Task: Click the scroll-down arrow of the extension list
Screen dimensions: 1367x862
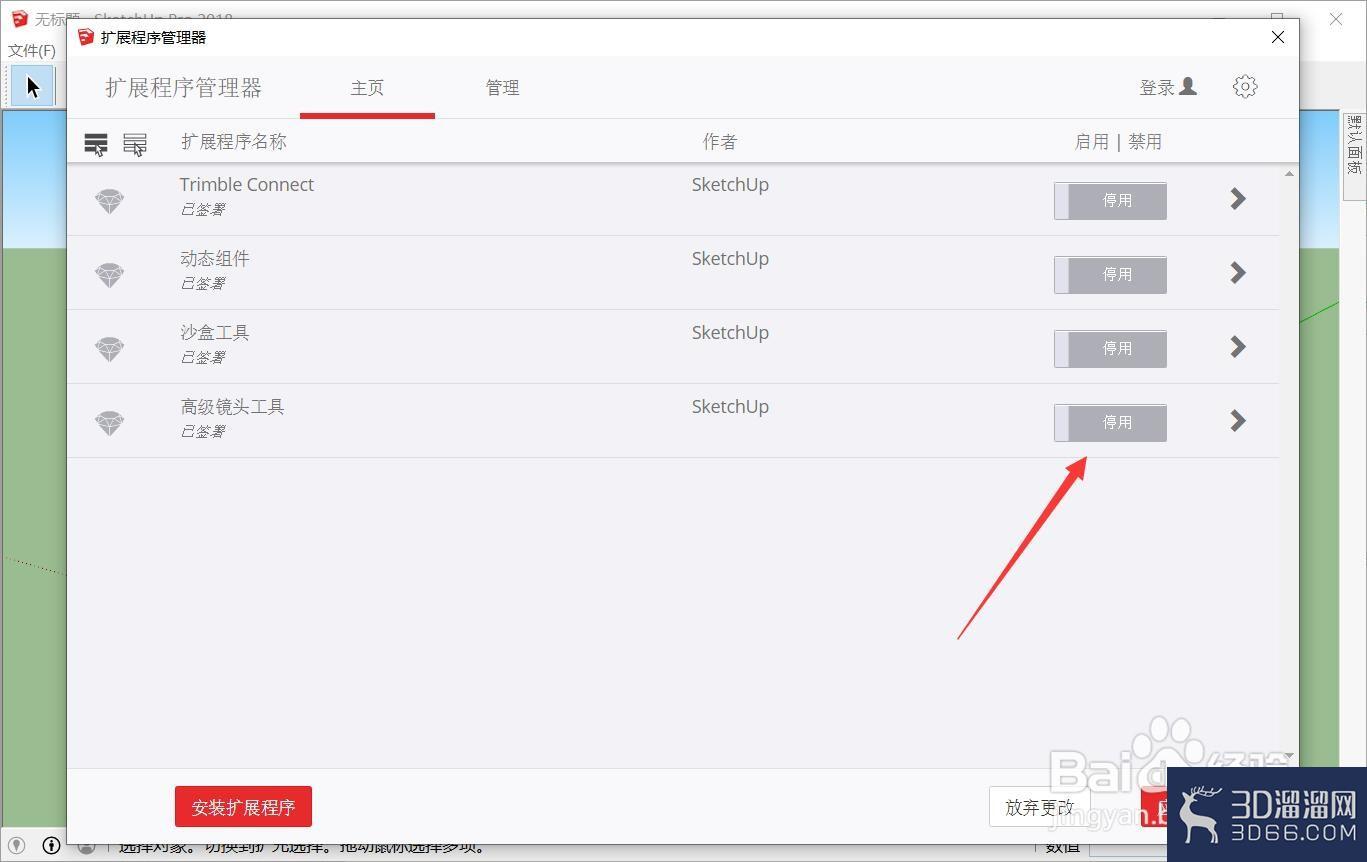Action: (1289, 756)
